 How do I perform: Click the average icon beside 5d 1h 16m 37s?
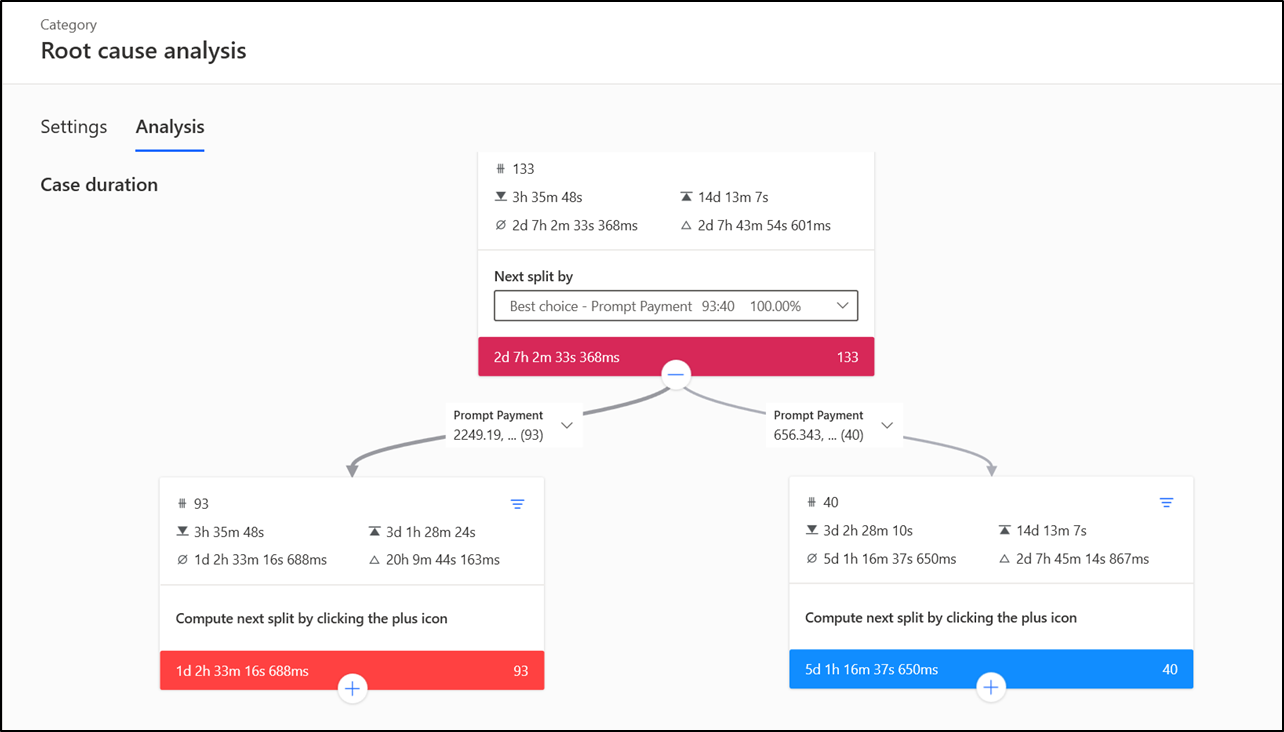point(812,558)
